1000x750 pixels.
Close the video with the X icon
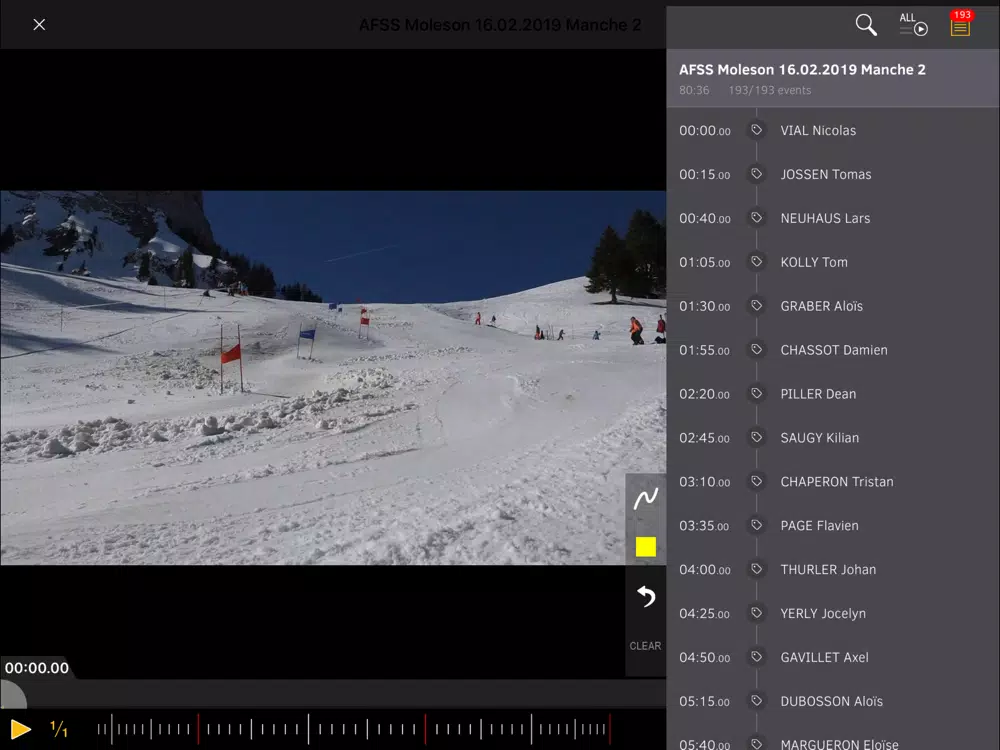(x=39, y=24)
